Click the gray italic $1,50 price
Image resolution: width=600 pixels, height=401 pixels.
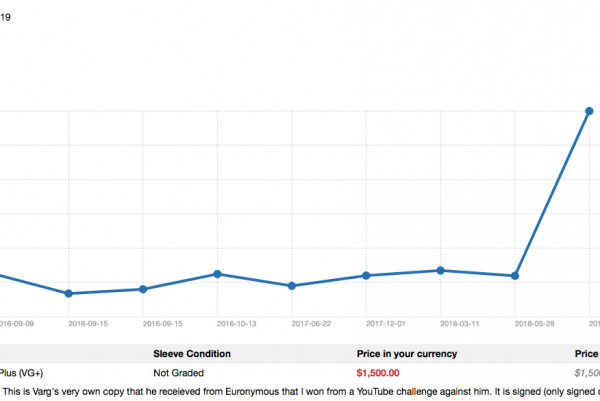[586, 373]
